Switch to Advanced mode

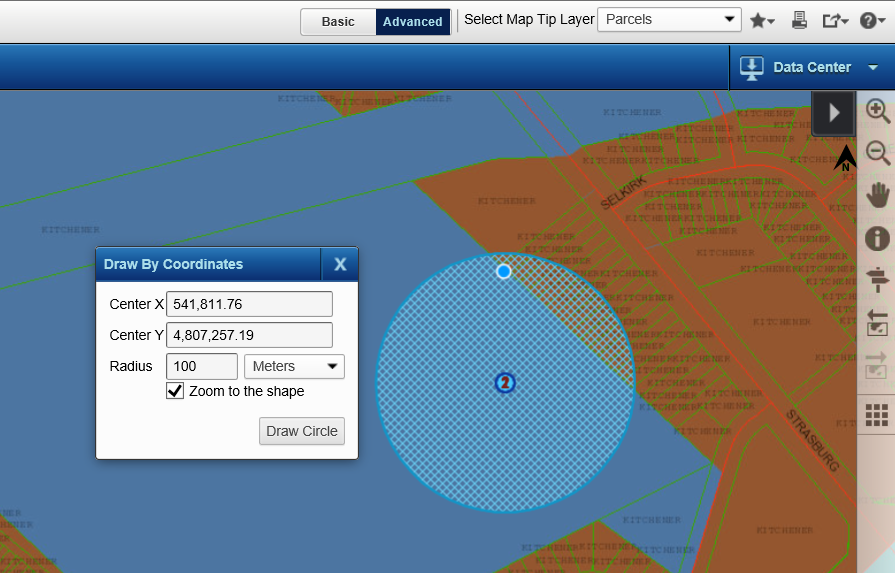[412, 22]
